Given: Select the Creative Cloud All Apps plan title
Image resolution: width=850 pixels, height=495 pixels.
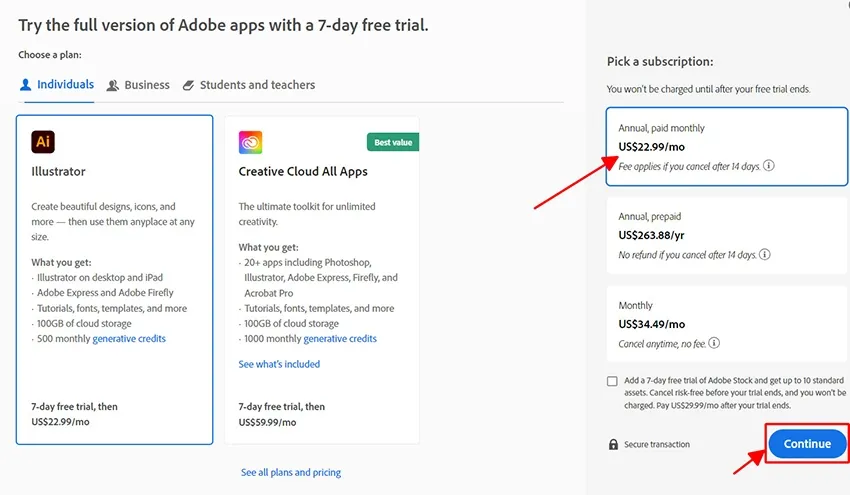Looking at the screenshot, I should [x=303, y=171].
